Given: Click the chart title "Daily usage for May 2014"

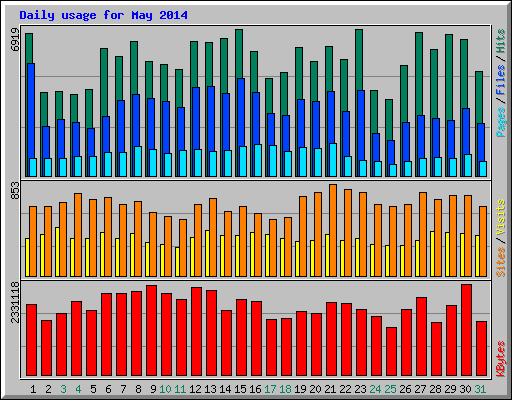Looking at the screenshot, I should pyautogui.click(x=103, y=15).
